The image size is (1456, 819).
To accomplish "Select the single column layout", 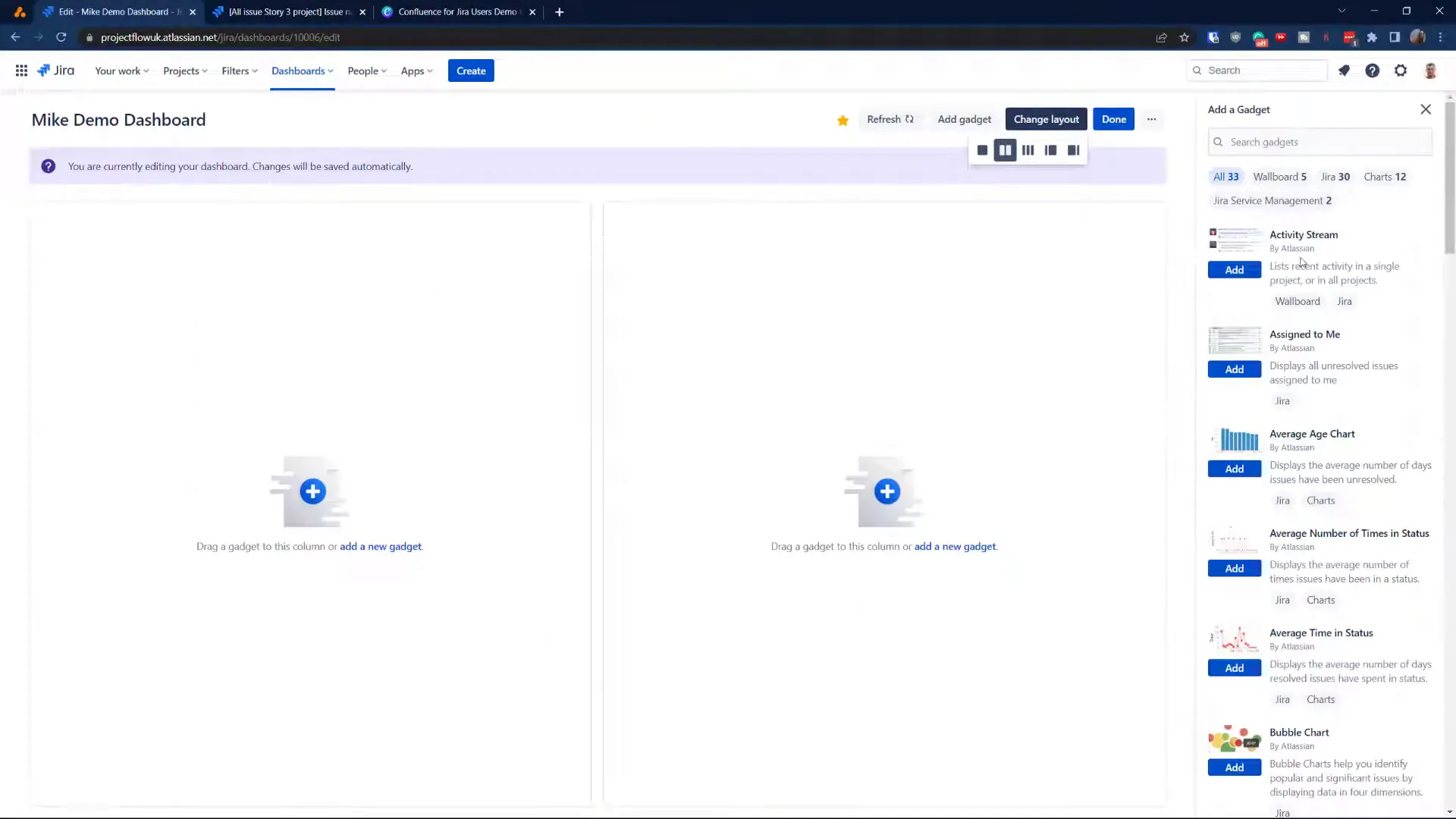I will [982, 150].
